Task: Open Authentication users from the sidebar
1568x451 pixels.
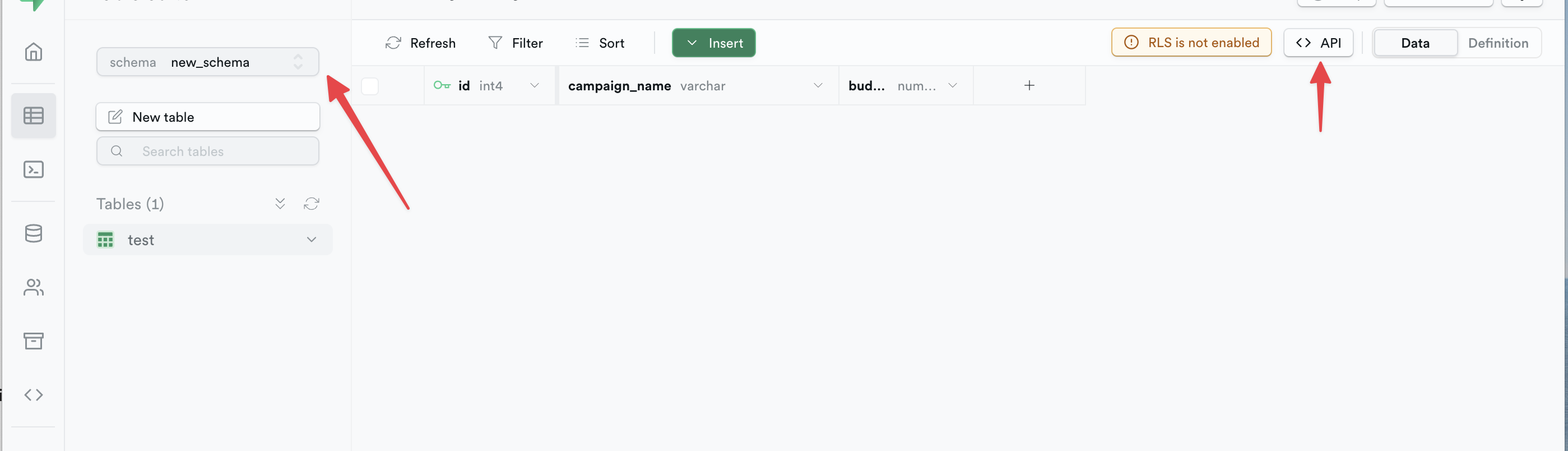Action: pyautogui.click(x=34, y=287)
